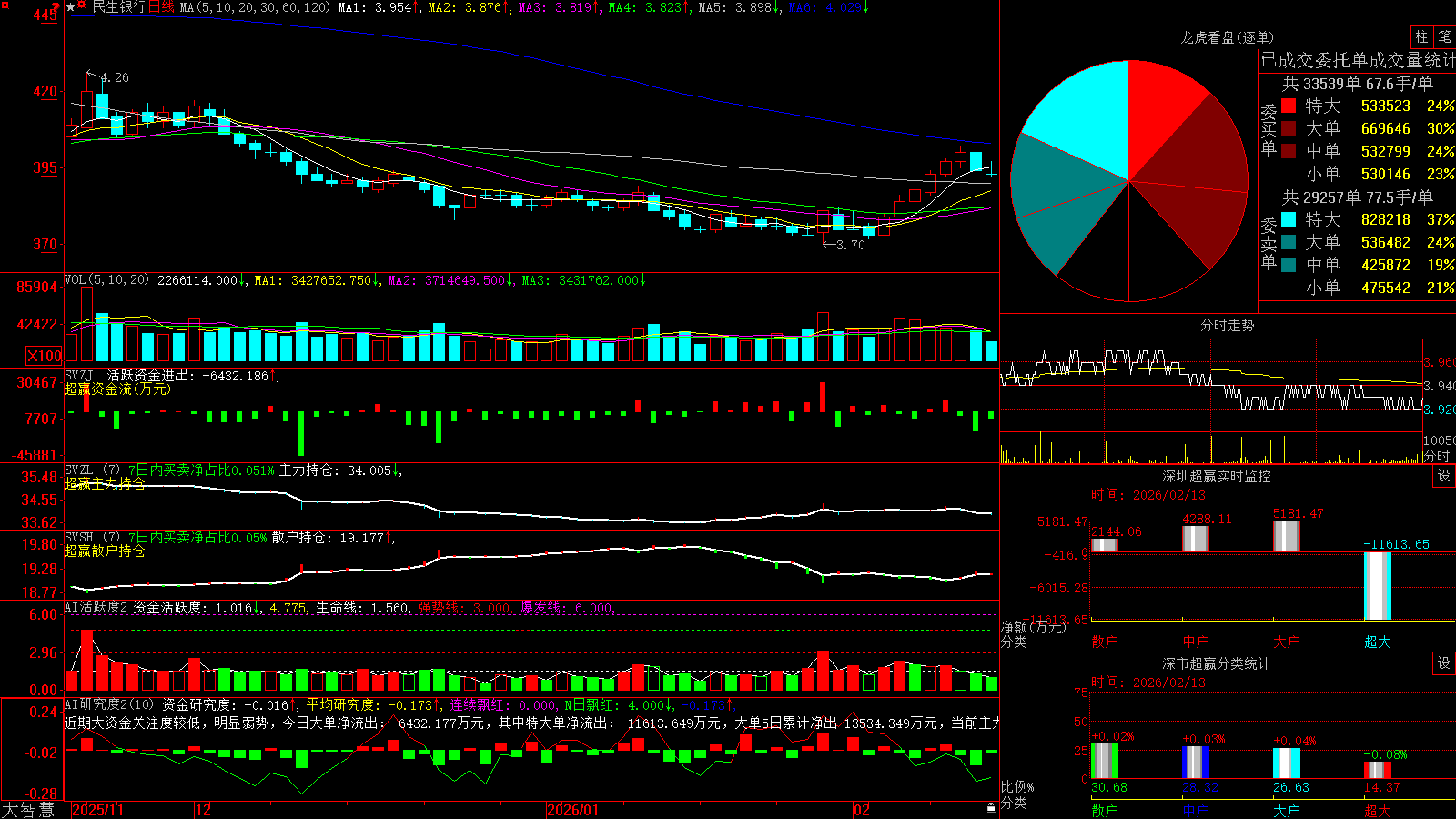
Task: Click the X100 volume multiplier box
Action: point(45,356)
